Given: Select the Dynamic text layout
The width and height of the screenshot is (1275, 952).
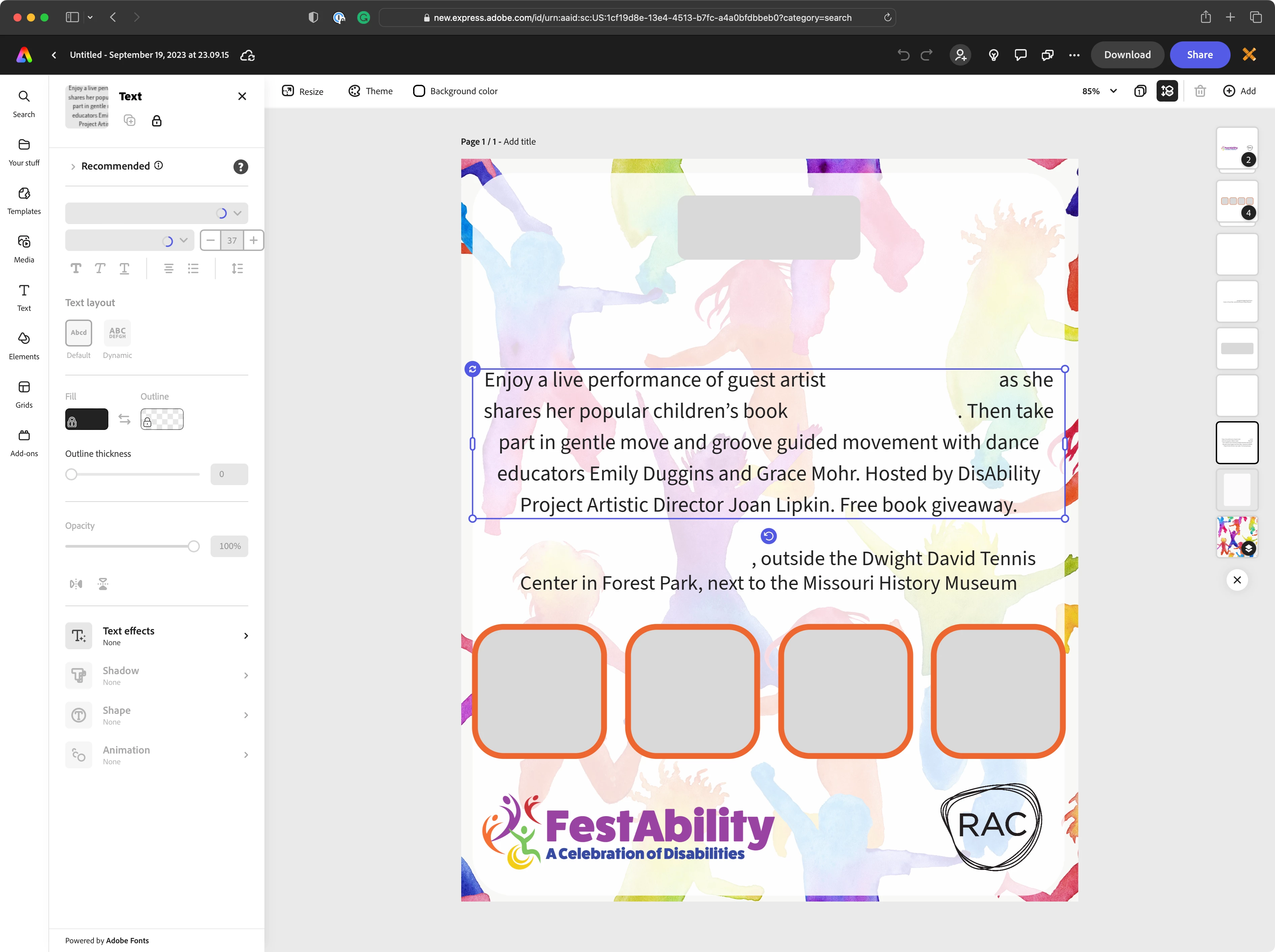Looking at the screenshot, I should click(117, 333).
